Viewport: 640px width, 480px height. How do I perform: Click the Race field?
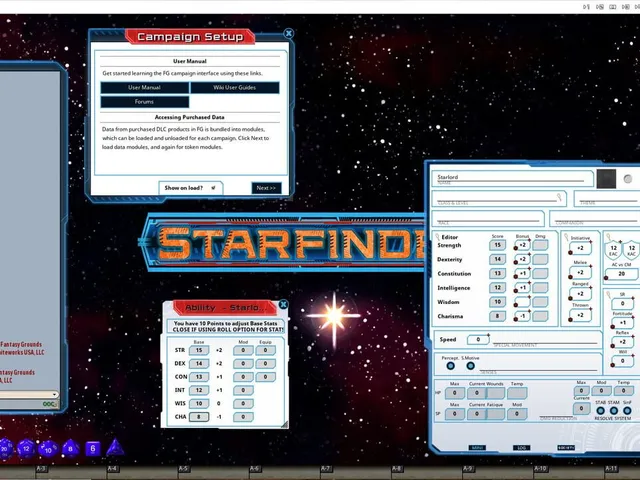tap(488, 219)
